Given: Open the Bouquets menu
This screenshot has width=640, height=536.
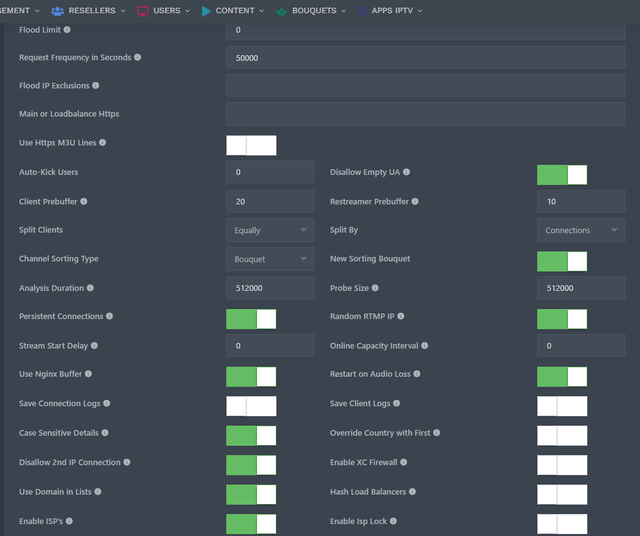Looking at the screenshot, I should coord(311,11).
